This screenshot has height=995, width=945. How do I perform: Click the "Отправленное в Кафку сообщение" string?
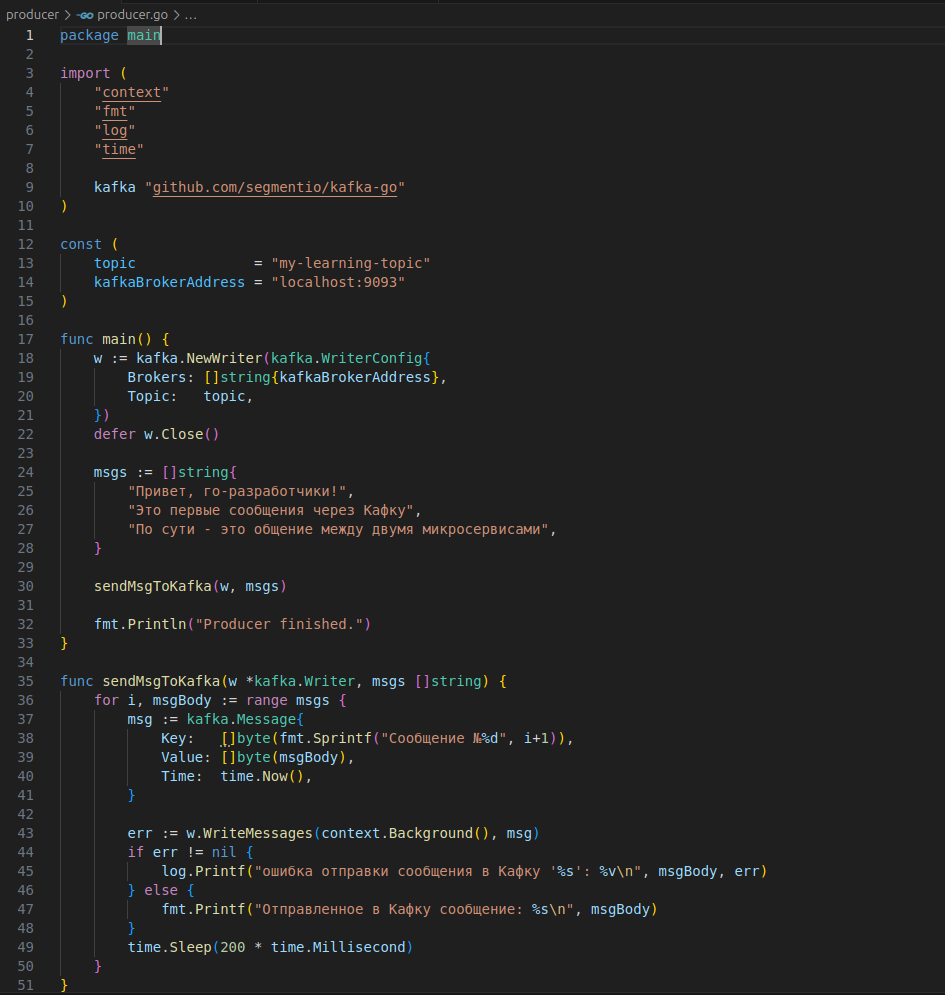[x=414, y=909]
